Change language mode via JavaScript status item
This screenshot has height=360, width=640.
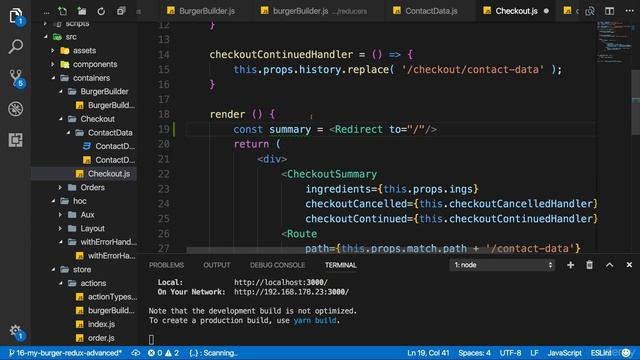pos(564,353)
